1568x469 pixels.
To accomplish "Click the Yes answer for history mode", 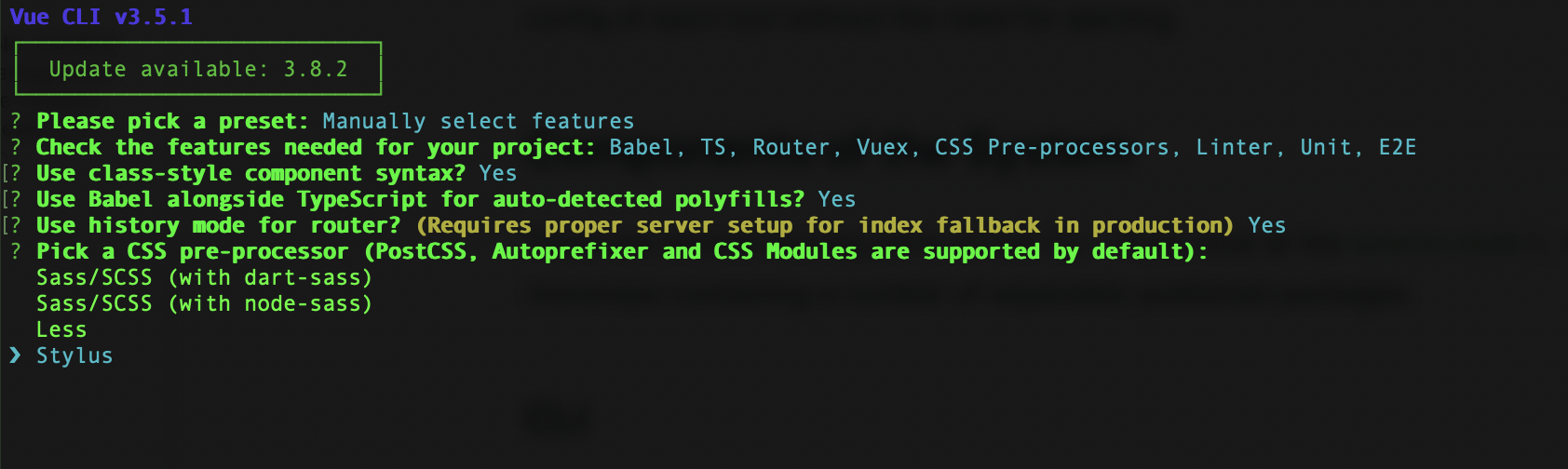I will click(x=1266, y=225).
